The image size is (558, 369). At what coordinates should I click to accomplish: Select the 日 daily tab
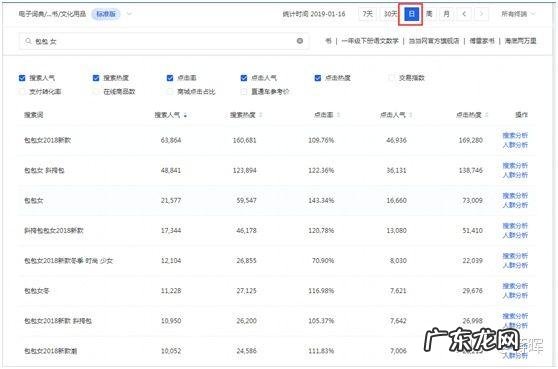[x=412, y=14]
